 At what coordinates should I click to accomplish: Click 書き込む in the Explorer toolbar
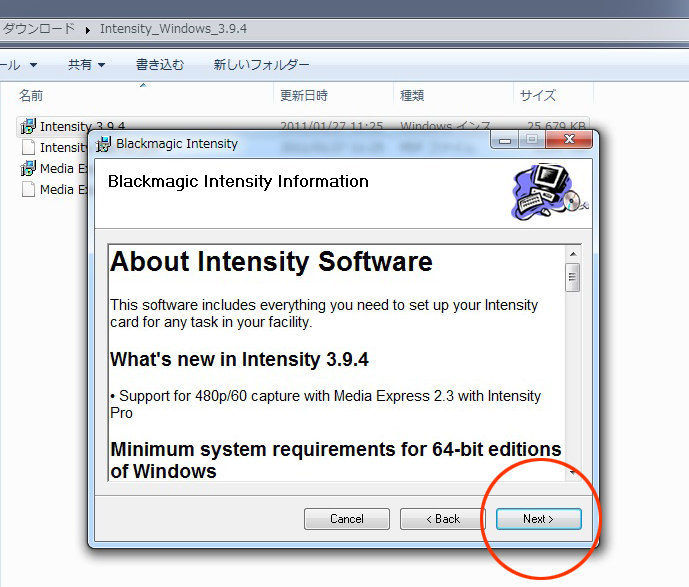(160, 65)
